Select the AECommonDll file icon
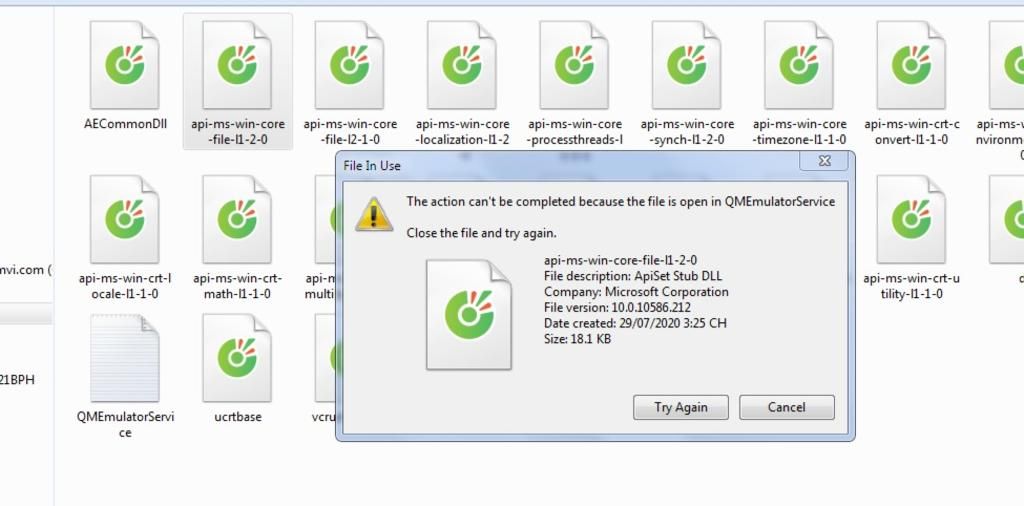 point(124,65)
